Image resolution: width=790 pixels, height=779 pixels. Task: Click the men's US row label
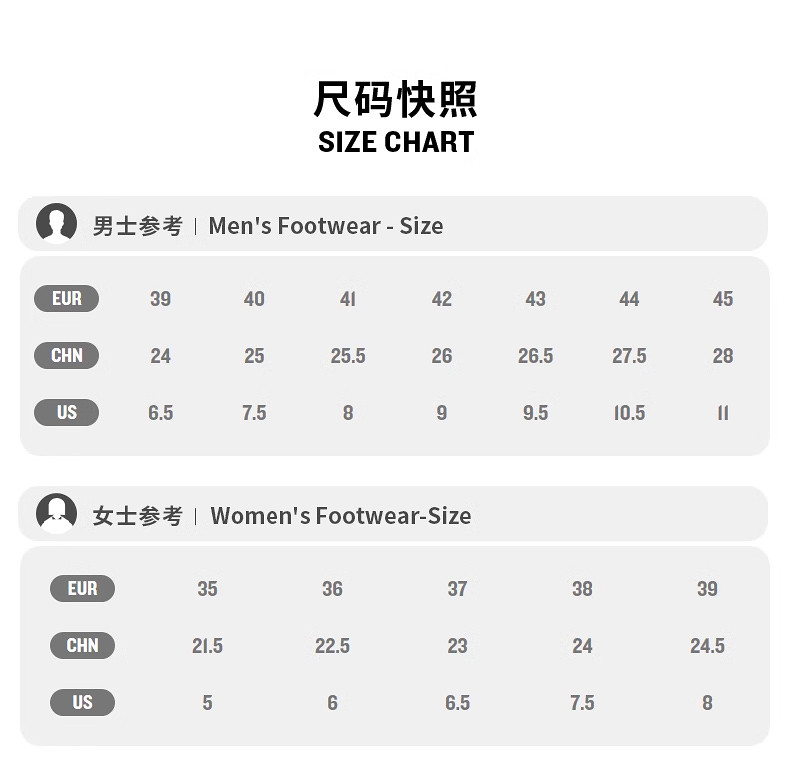(x=67, y=412)
